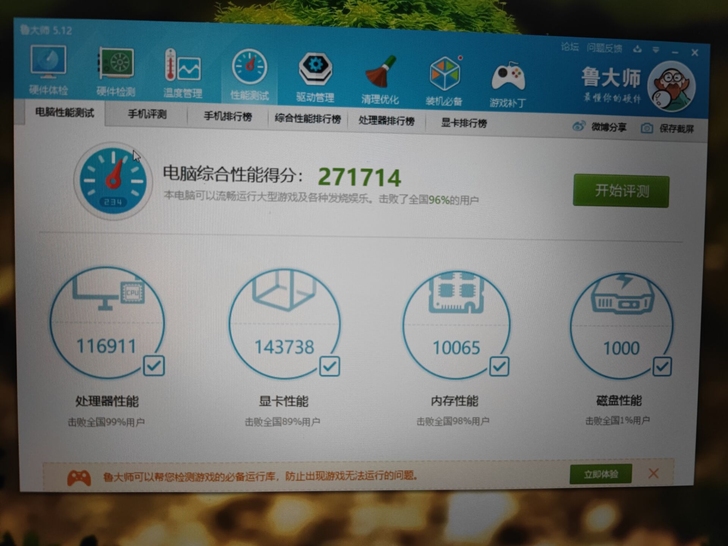Open 清理优化 cleanup broom icon
Screen dimensions: 728x546
point(380,72)
